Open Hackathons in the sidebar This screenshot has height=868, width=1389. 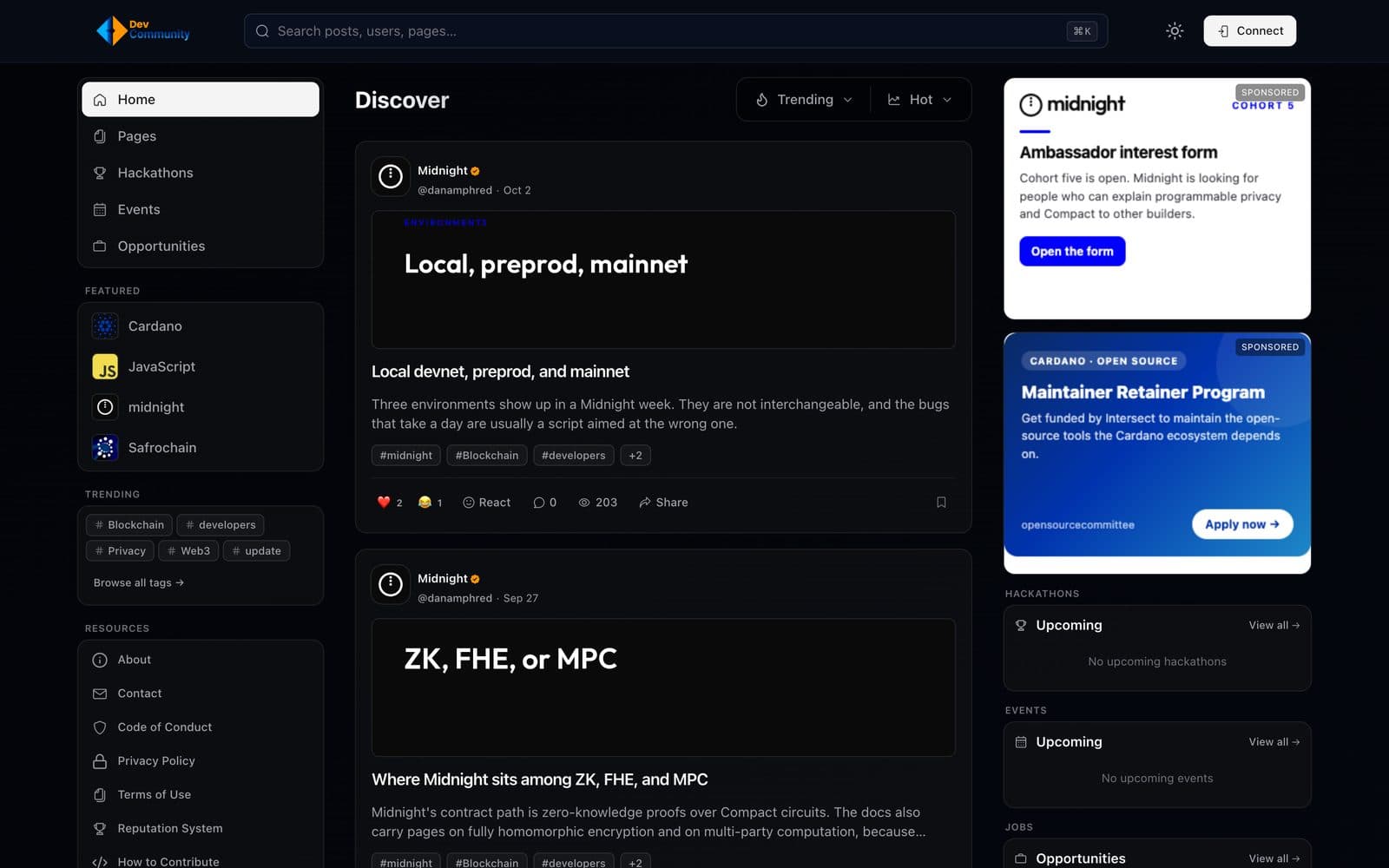(201, 173)
